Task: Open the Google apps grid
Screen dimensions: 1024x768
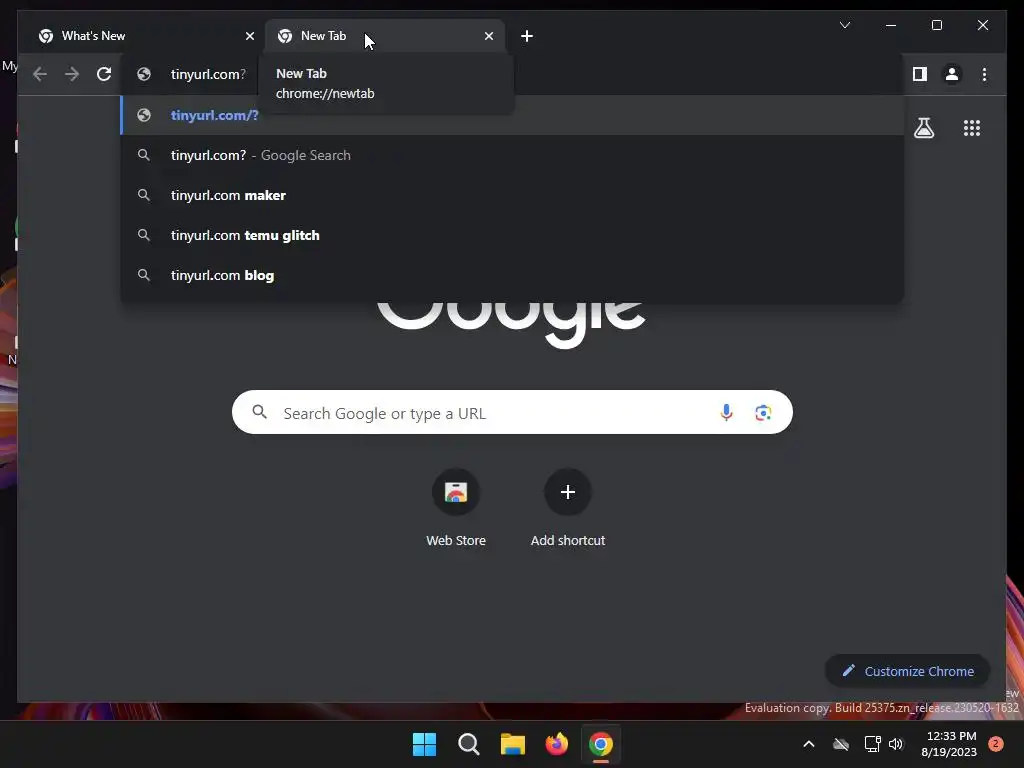Action: pyautogui.click(x=972, y=128)
